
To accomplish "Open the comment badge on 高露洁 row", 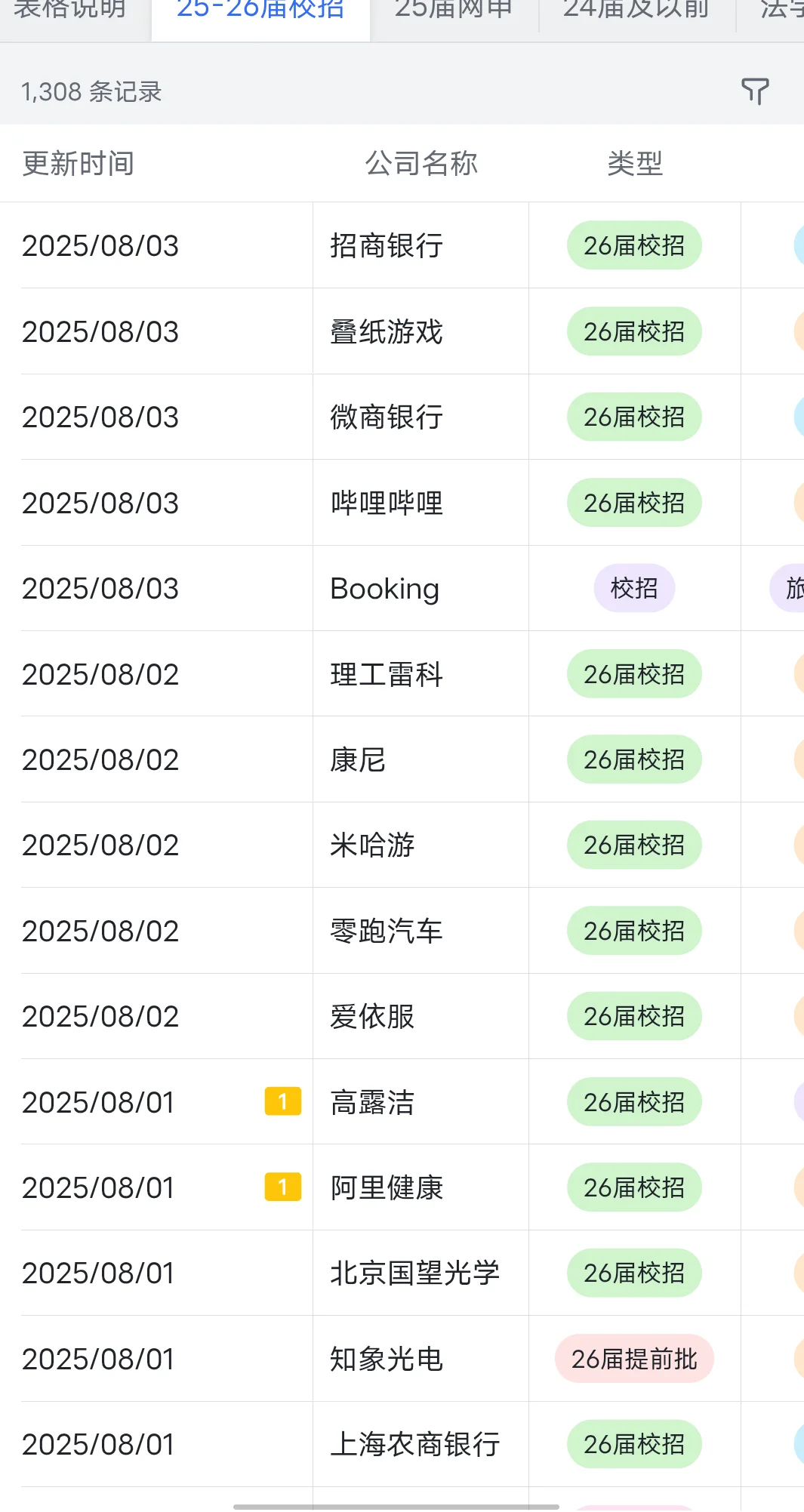I will [x=283, y=1101].
